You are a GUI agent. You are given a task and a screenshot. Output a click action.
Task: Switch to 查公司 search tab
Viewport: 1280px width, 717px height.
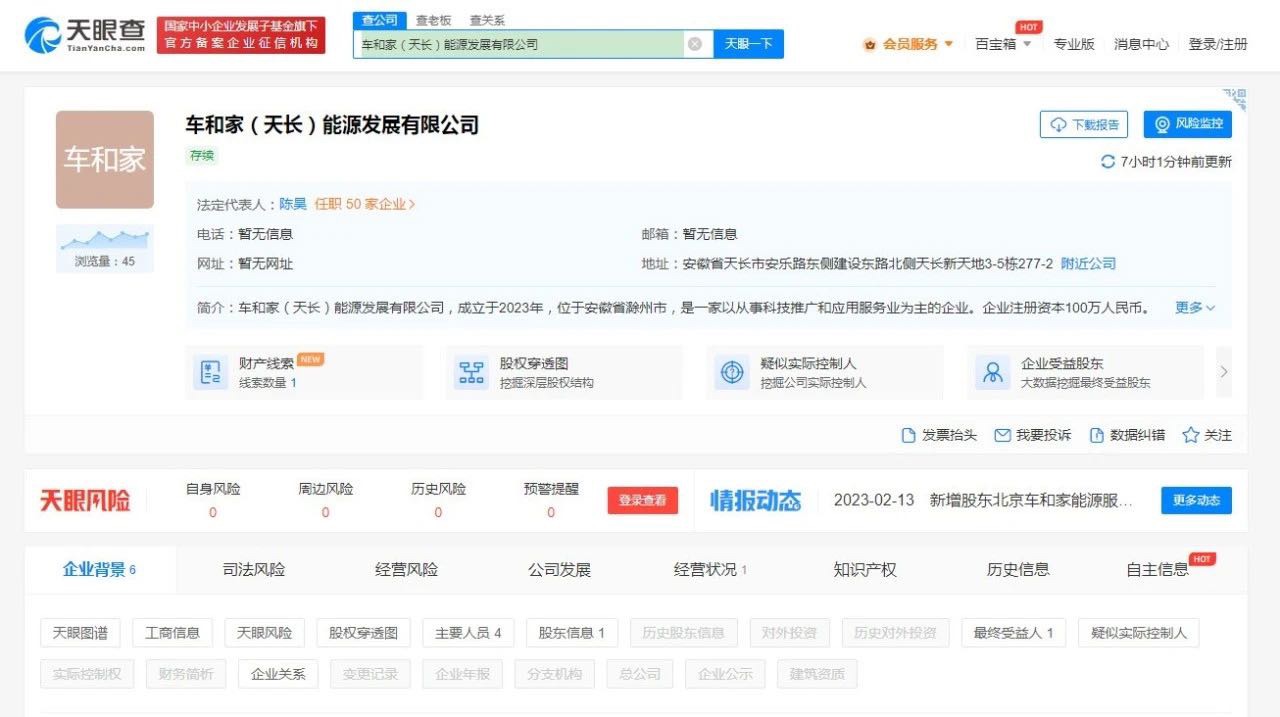(379, 20)
